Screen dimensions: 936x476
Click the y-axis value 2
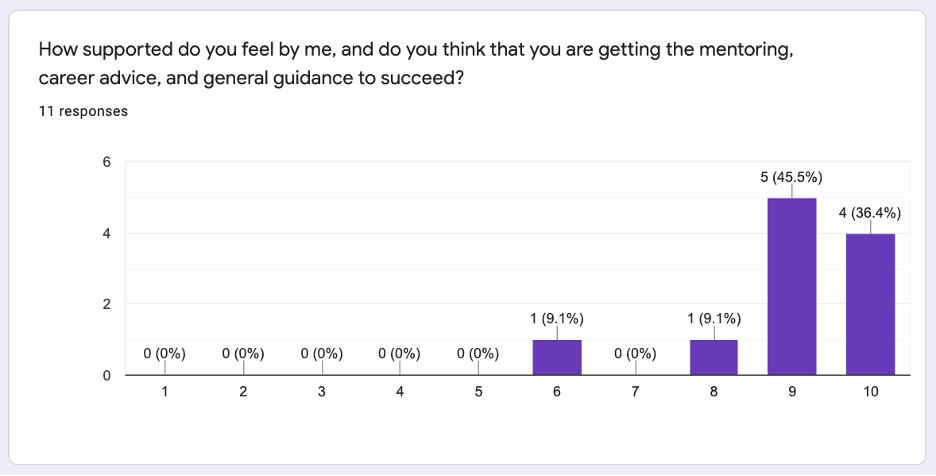click(x=105, y=304)
